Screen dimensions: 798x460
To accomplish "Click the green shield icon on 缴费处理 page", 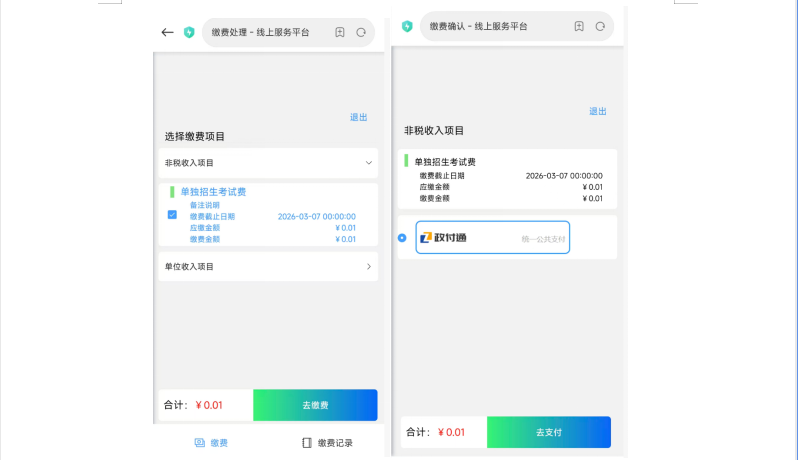I will [188, 32].
